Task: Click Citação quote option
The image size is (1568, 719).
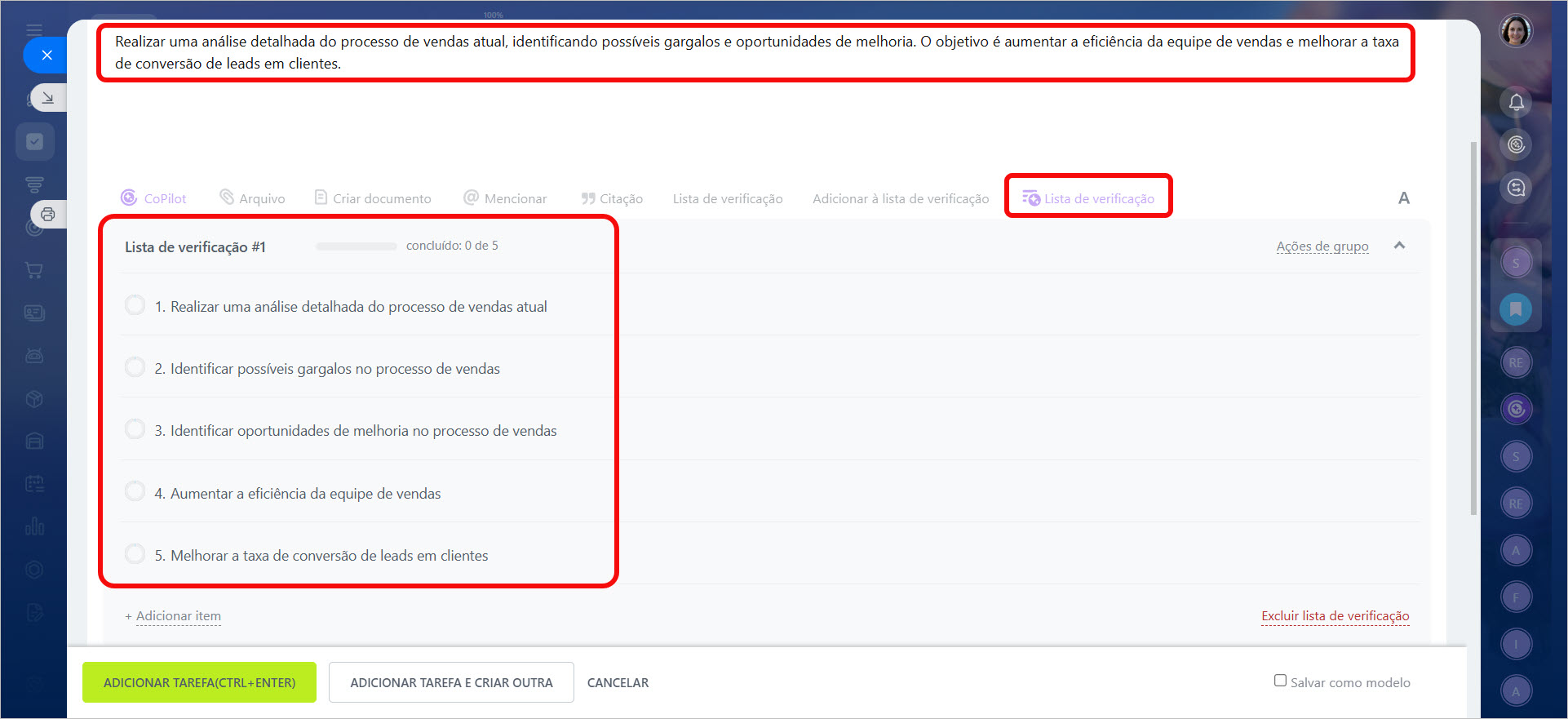Action: click(x=612, y=198)
